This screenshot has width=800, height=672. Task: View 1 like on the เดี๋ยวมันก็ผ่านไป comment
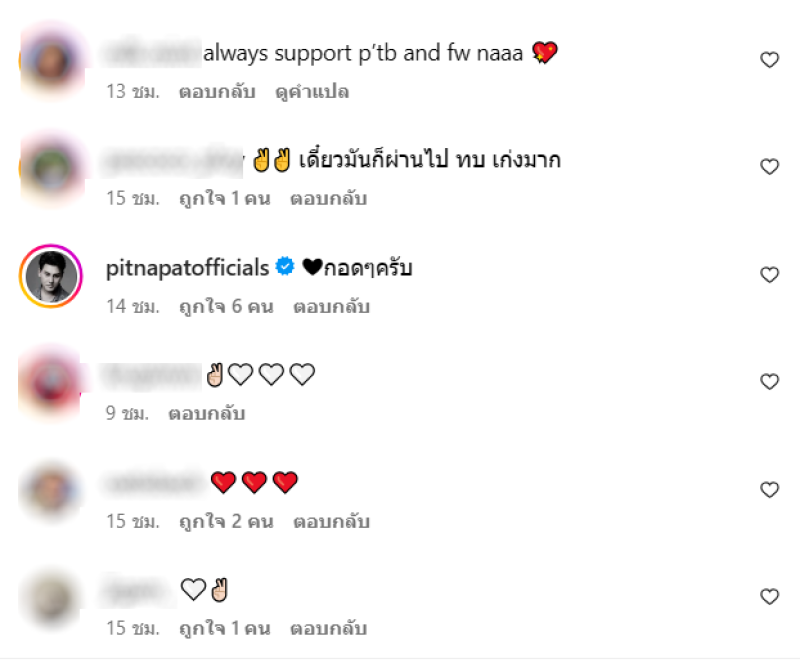pyautogui.click(x=224, y=198)
